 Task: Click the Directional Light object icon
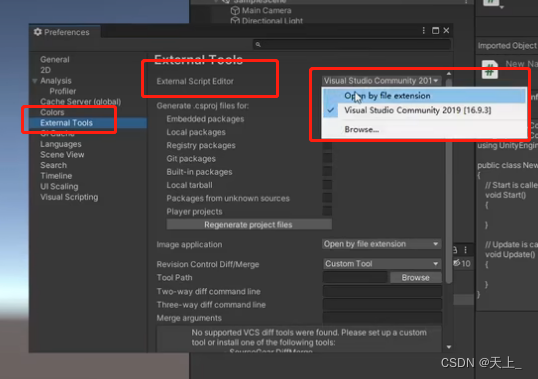(235, 21)
